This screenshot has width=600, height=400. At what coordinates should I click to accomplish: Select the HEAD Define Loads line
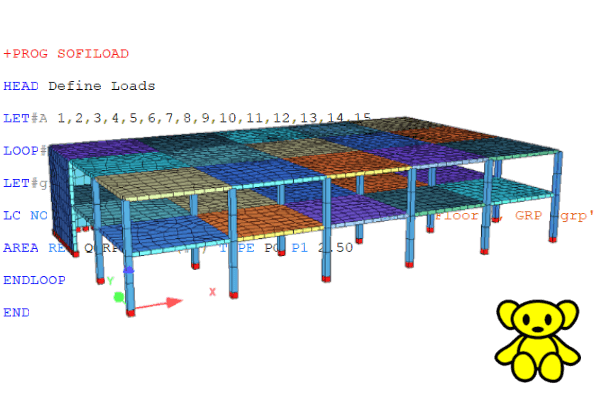pos(80,86)
